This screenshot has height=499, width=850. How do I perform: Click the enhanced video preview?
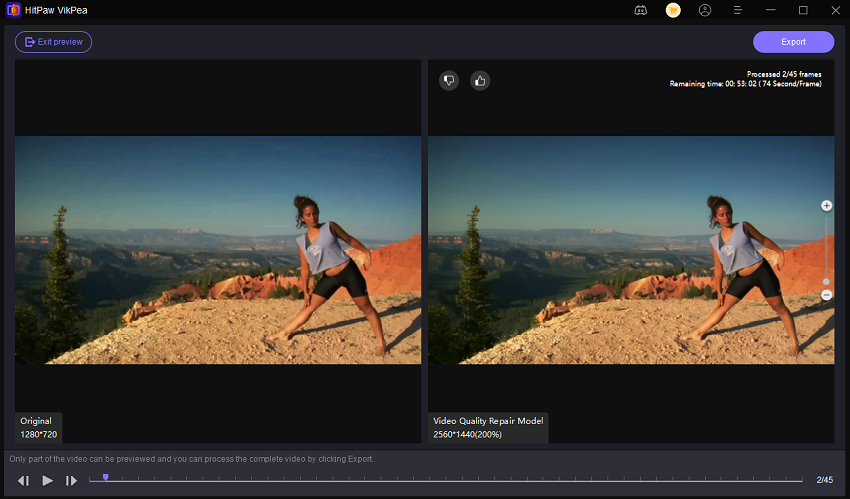631,250
